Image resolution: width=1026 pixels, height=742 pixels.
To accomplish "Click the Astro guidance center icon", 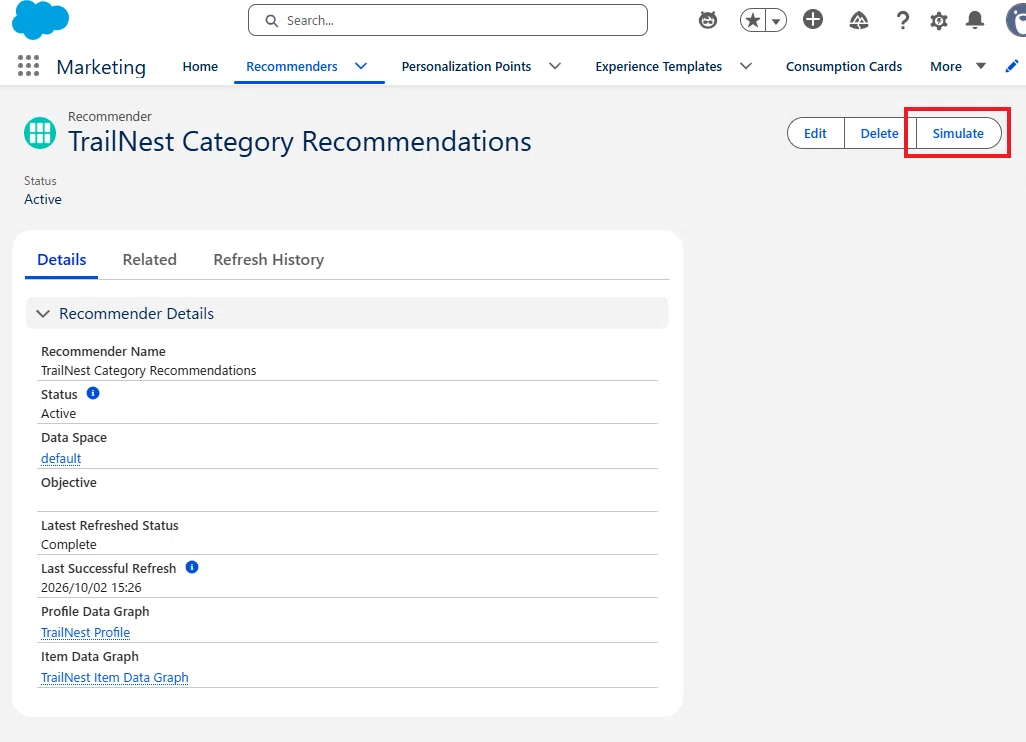I will [707, 20].
